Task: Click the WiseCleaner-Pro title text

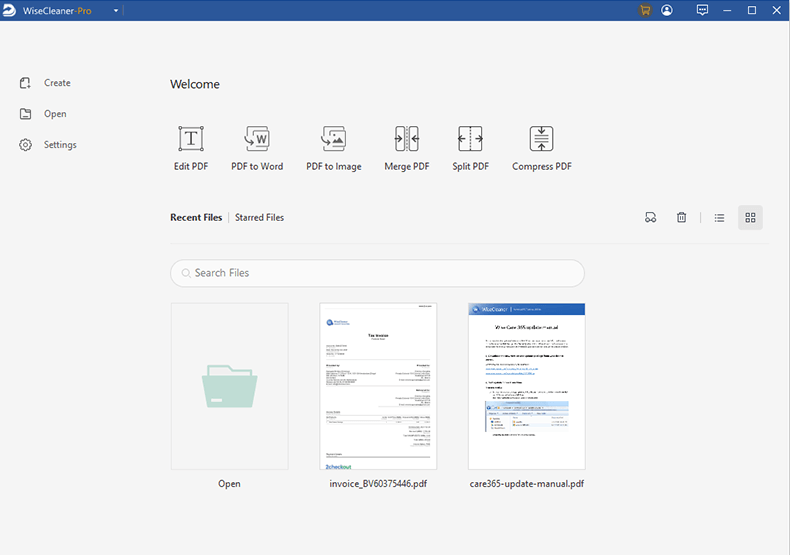Action: point(57,11)
